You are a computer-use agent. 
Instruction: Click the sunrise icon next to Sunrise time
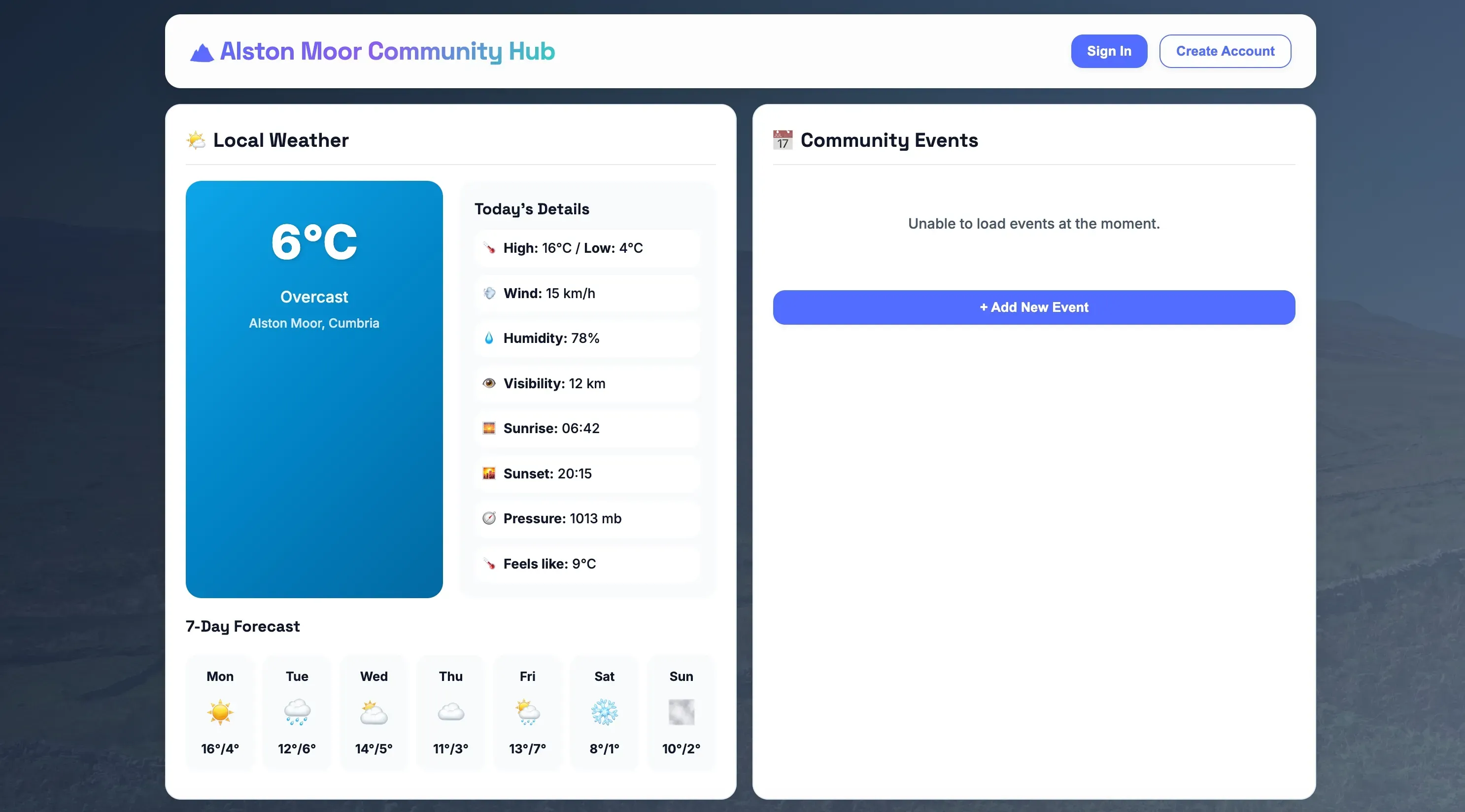pyautogui.click(x=489, y=428)
